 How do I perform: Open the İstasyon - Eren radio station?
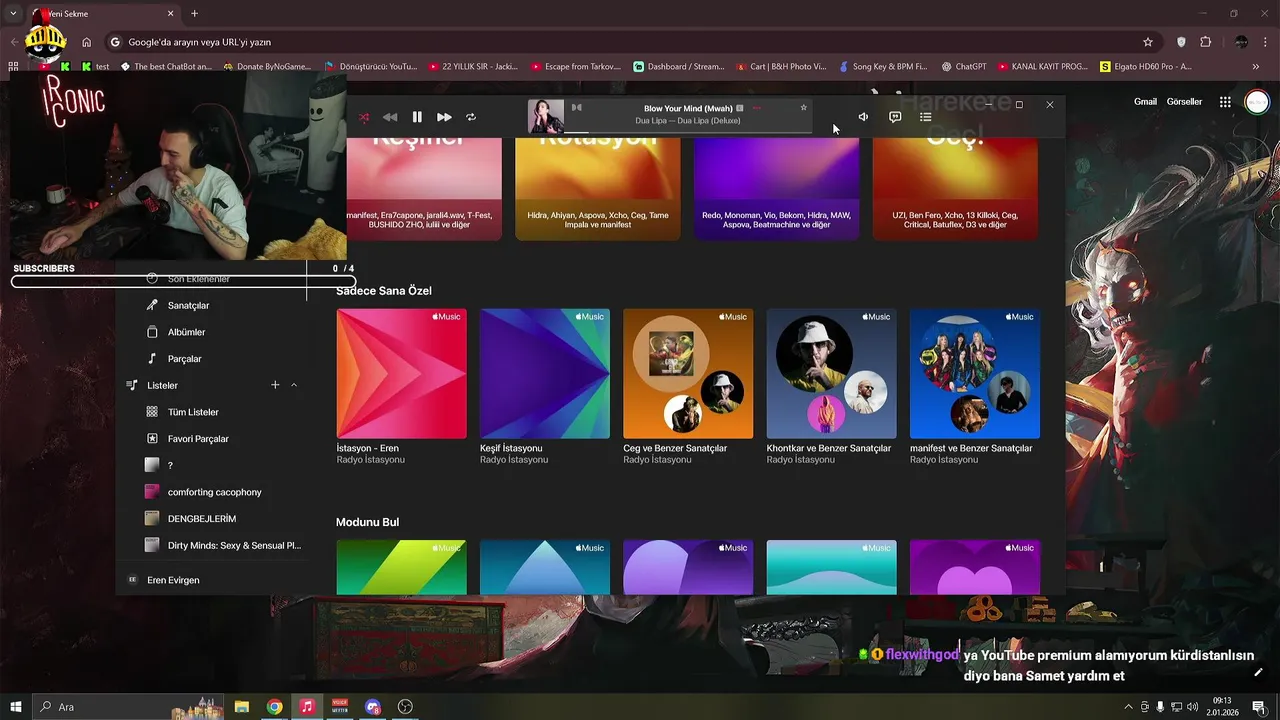pyautogui.click(x=401, y=373)
